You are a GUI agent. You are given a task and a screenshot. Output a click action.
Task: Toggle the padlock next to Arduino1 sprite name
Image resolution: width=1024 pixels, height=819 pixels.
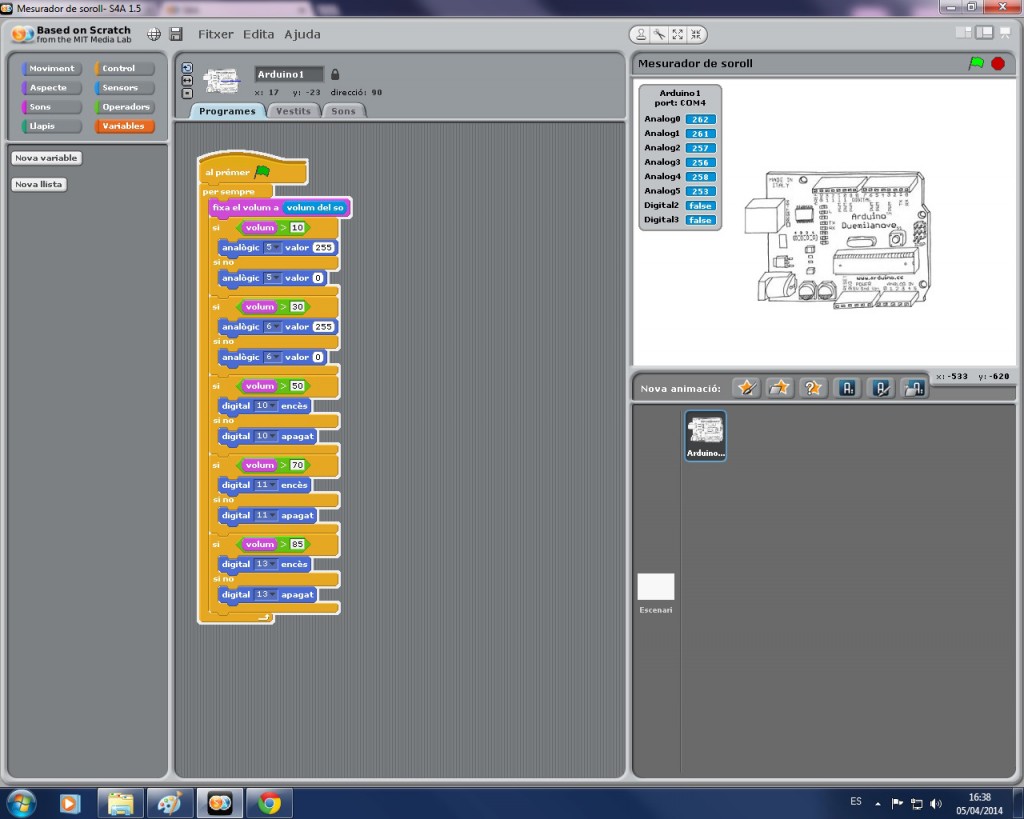[336, 73]
